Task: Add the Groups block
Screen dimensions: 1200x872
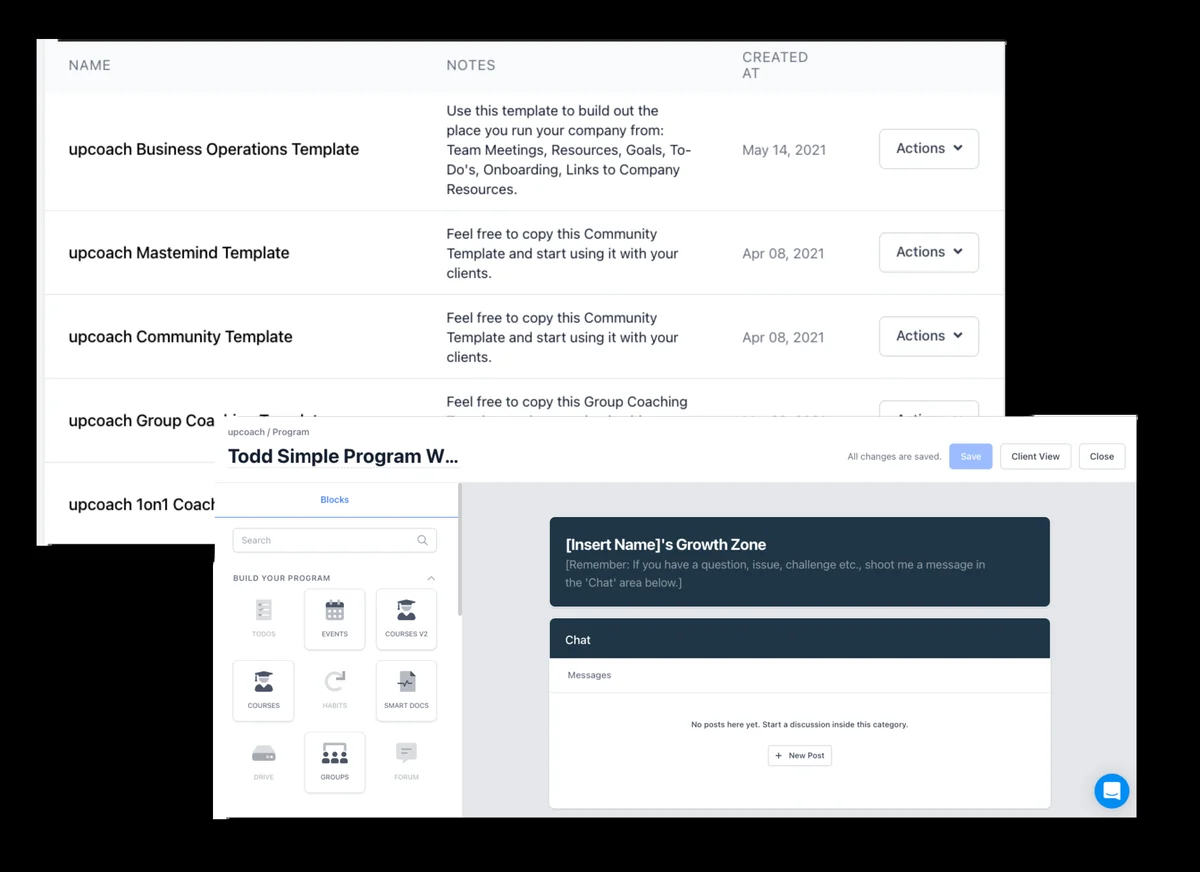Action: click(335, 762)
